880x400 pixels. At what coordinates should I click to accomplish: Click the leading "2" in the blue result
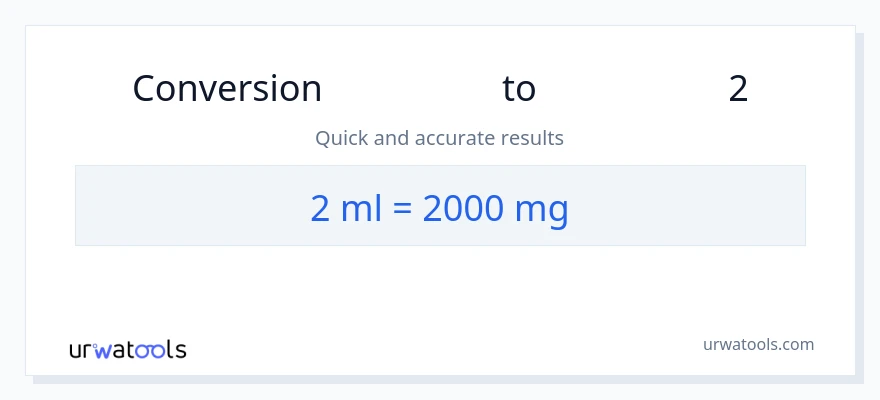point(320,209)
